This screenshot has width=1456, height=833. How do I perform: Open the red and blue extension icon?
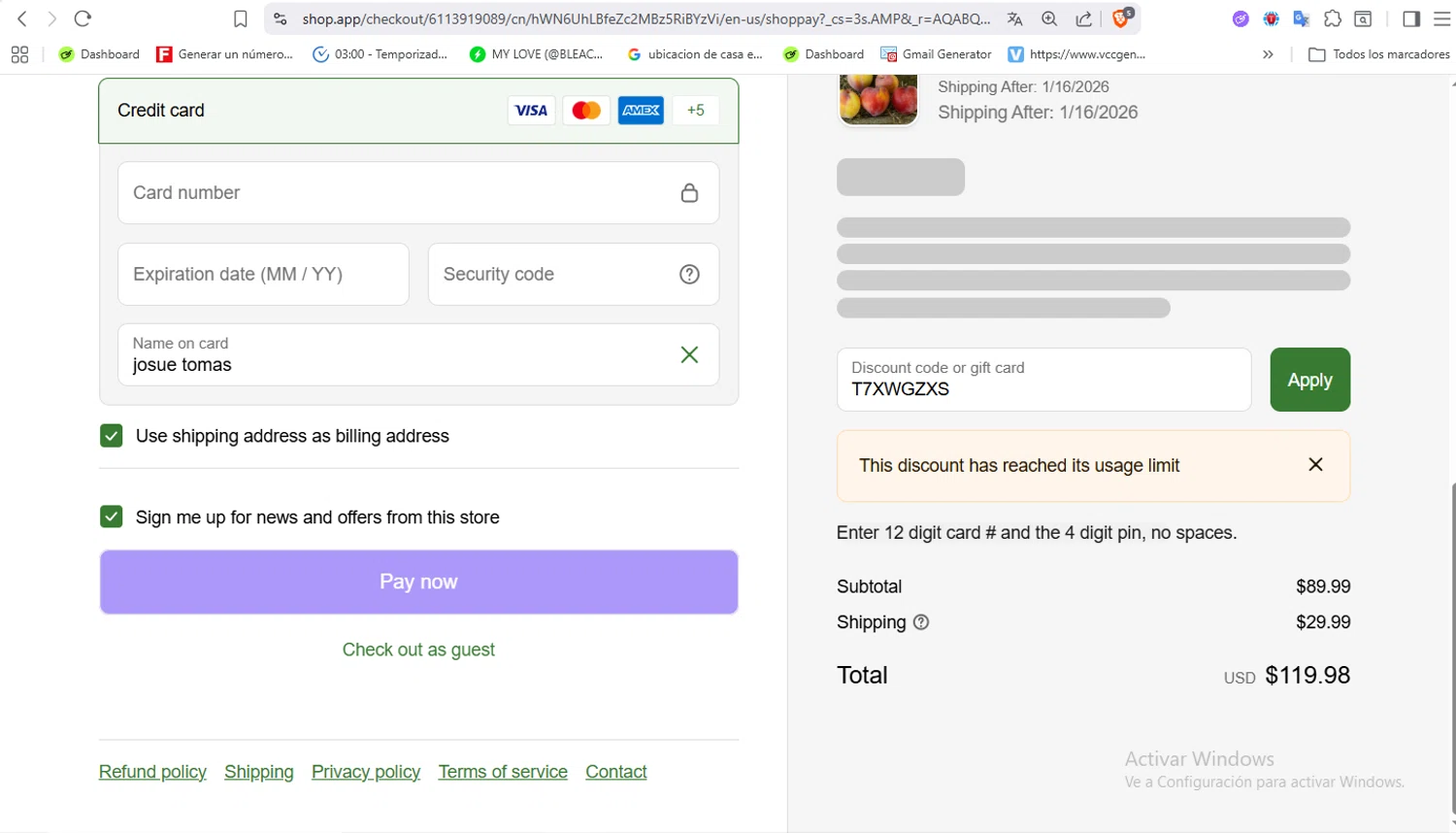pos(1271,18)
